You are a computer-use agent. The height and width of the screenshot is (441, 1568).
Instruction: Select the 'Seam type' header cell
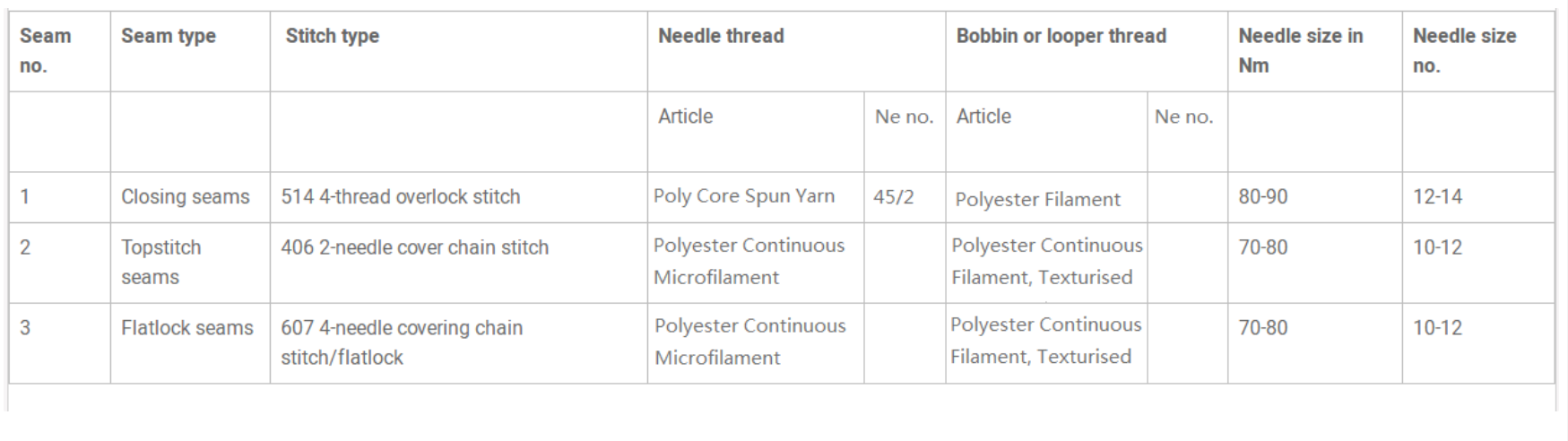(190, 51)
